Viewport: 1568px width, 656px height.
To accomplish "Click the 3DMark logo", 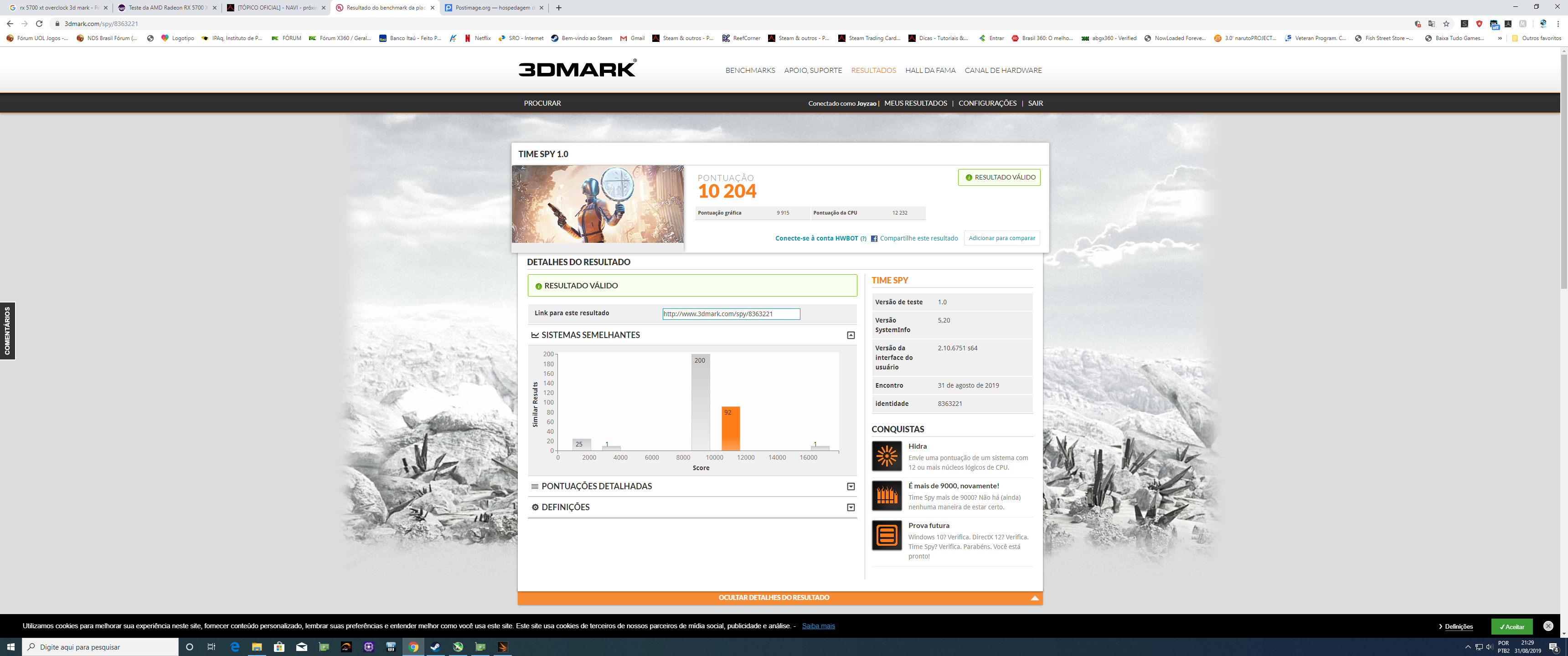I will (x=577, y=68).
